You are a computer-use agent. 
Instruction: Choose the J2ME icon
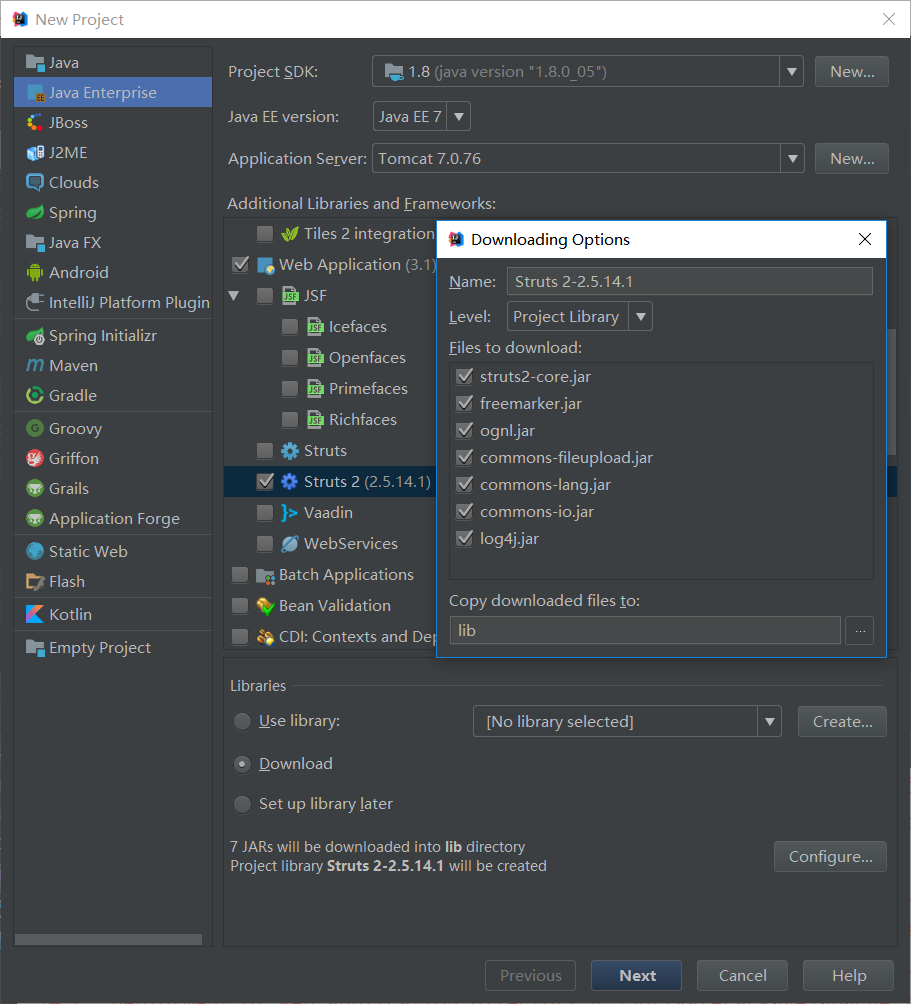pyautogui.click(x=35, y=152)
